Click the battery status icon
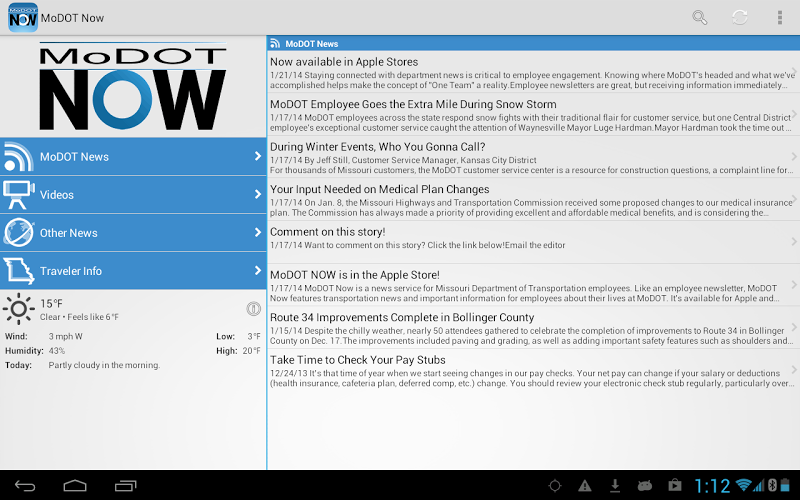800x500 pixels. pos(786,485)
